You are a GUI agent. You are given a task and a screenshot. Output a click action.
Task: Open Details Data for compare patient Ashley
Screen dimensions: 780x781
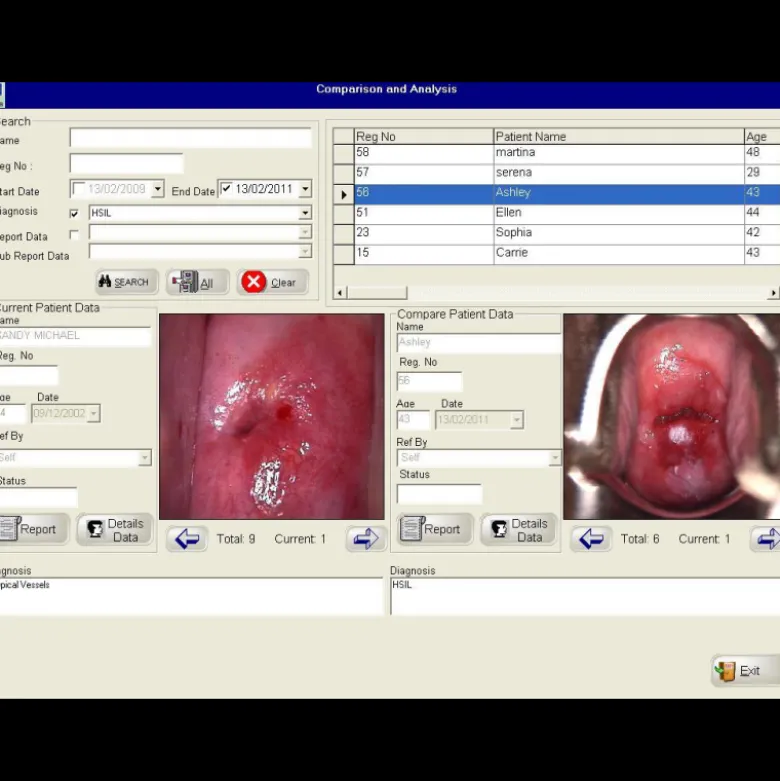pyautogui.click(x=519, y=529)
